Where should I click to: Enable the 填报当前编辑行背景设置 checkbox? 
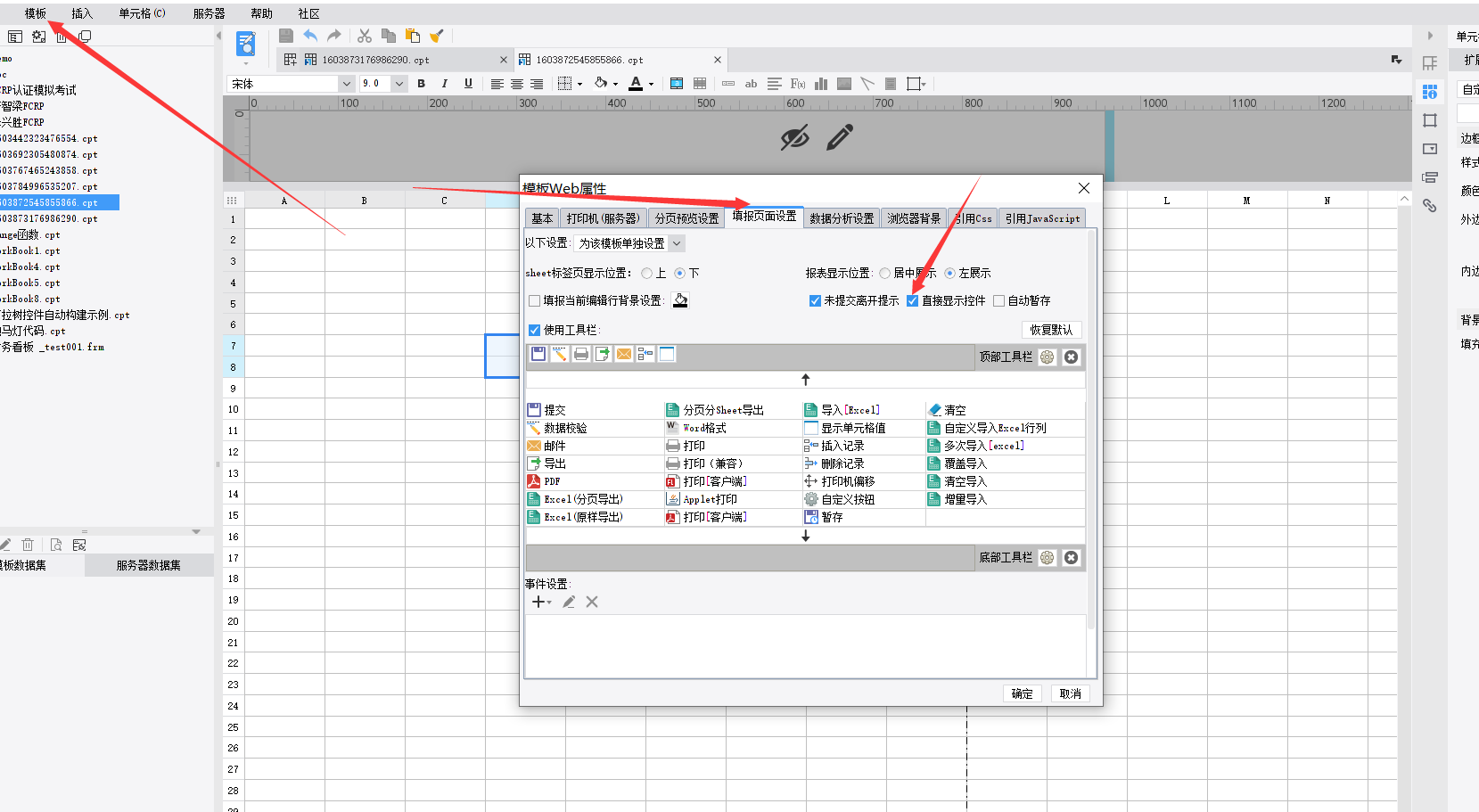(x=535, y=301)
